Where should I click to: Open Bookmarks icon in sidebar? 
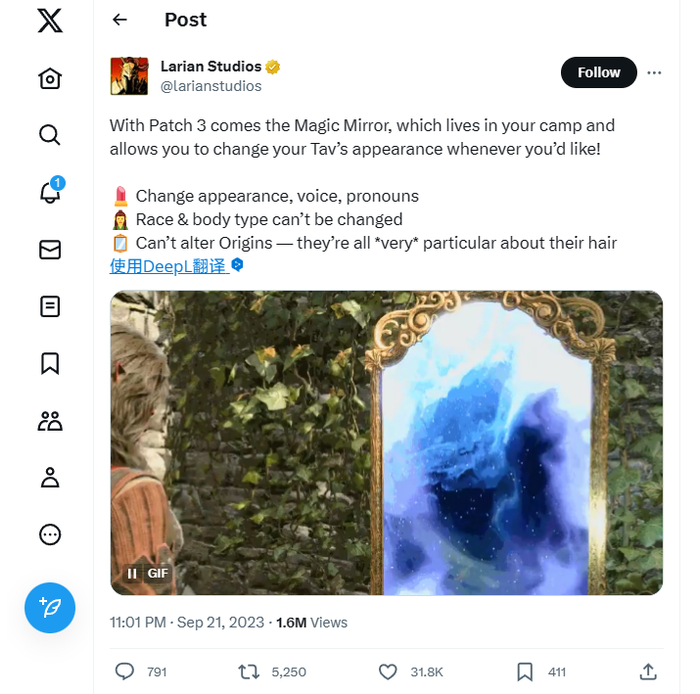[x=50, y=363]
